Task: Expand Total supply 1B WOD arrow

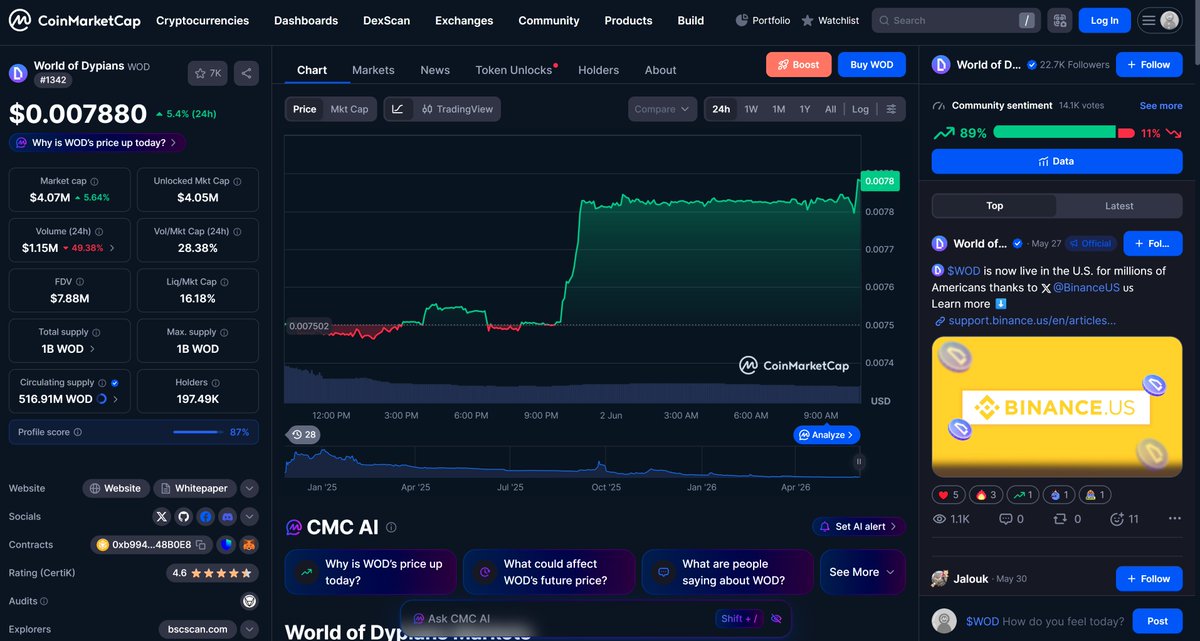Action: (x=93, y=349)
